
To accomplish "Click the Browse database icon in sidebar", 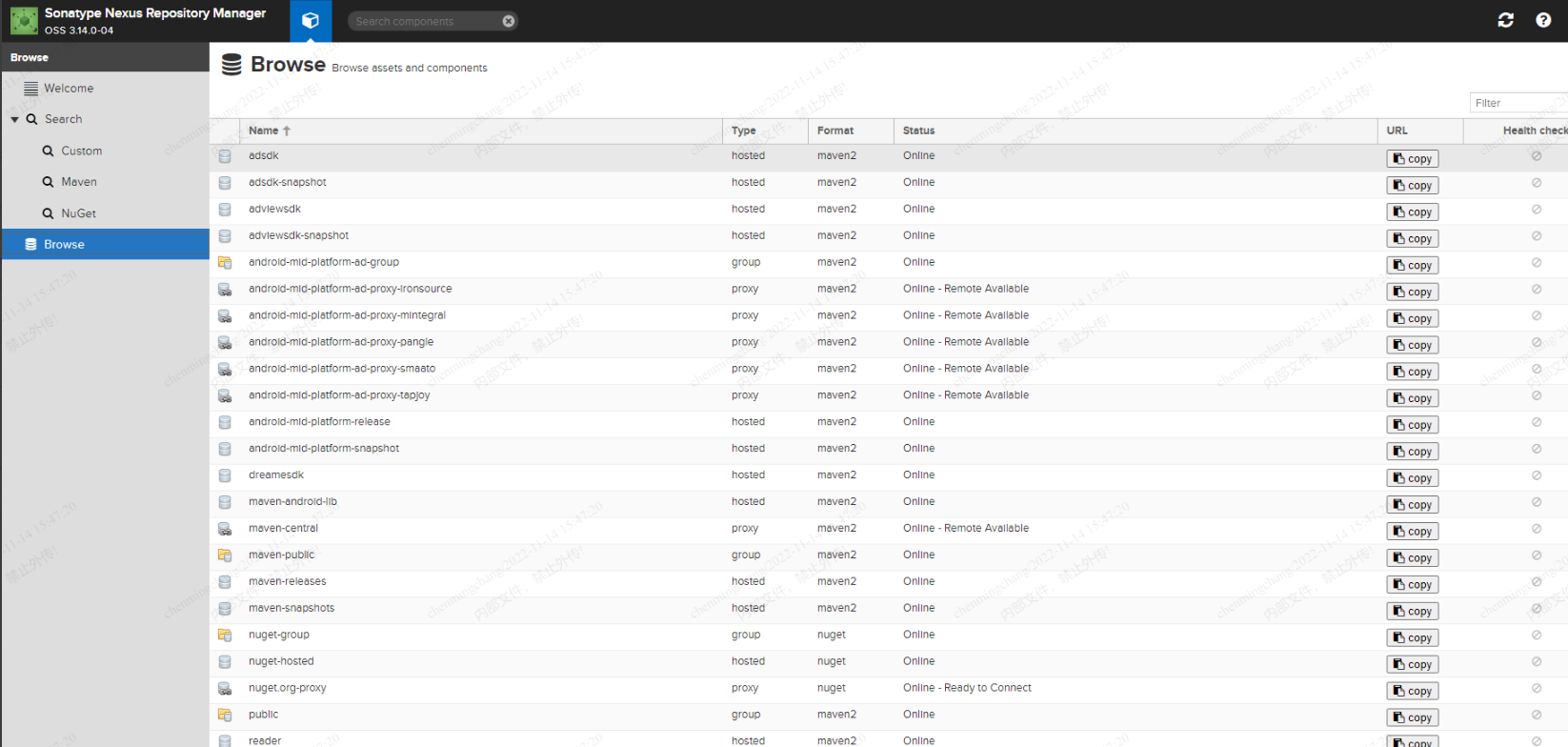I will [30, 245].
